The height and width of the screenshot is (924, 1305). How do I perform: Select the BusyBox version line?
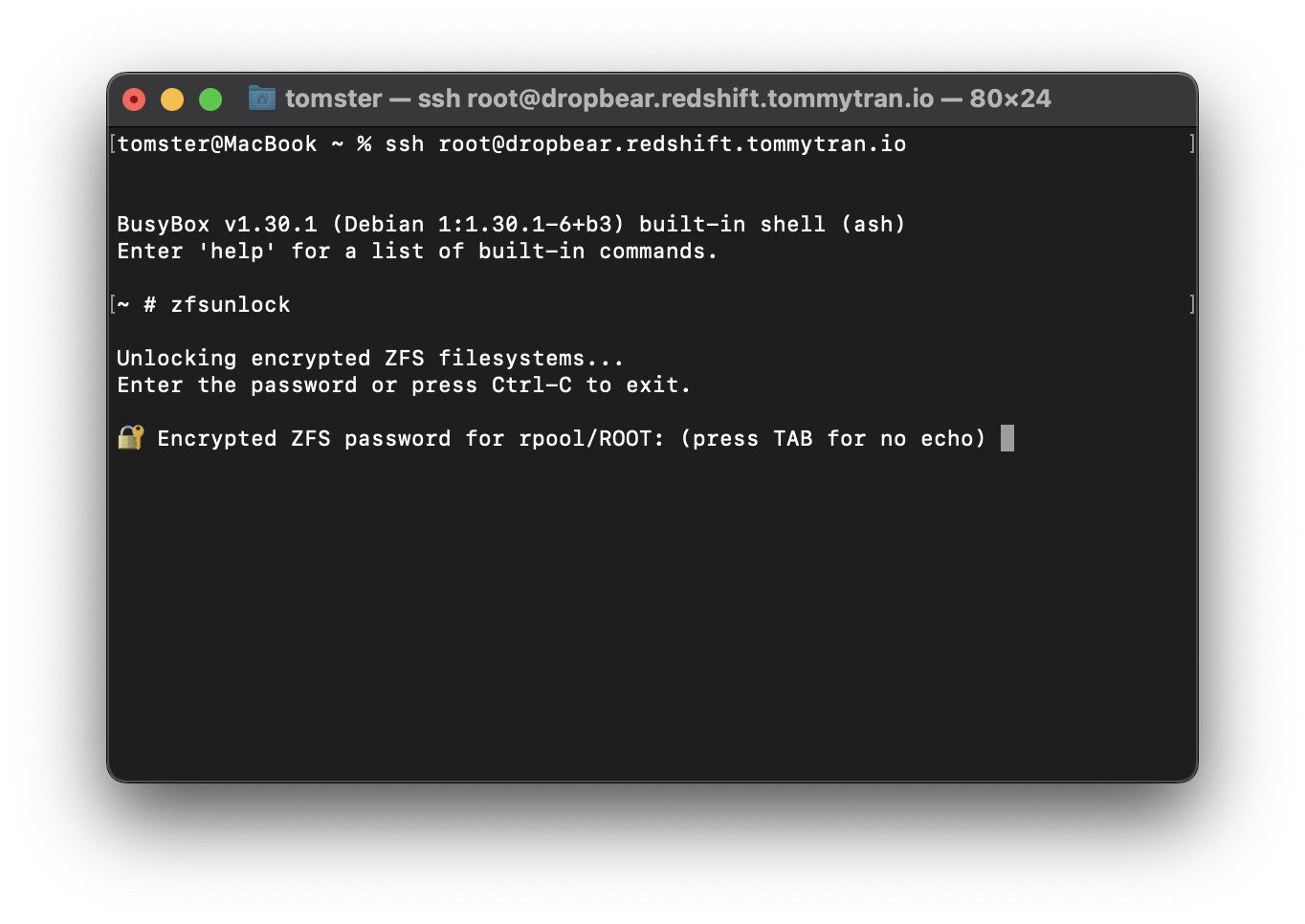[x=510, y=224]
